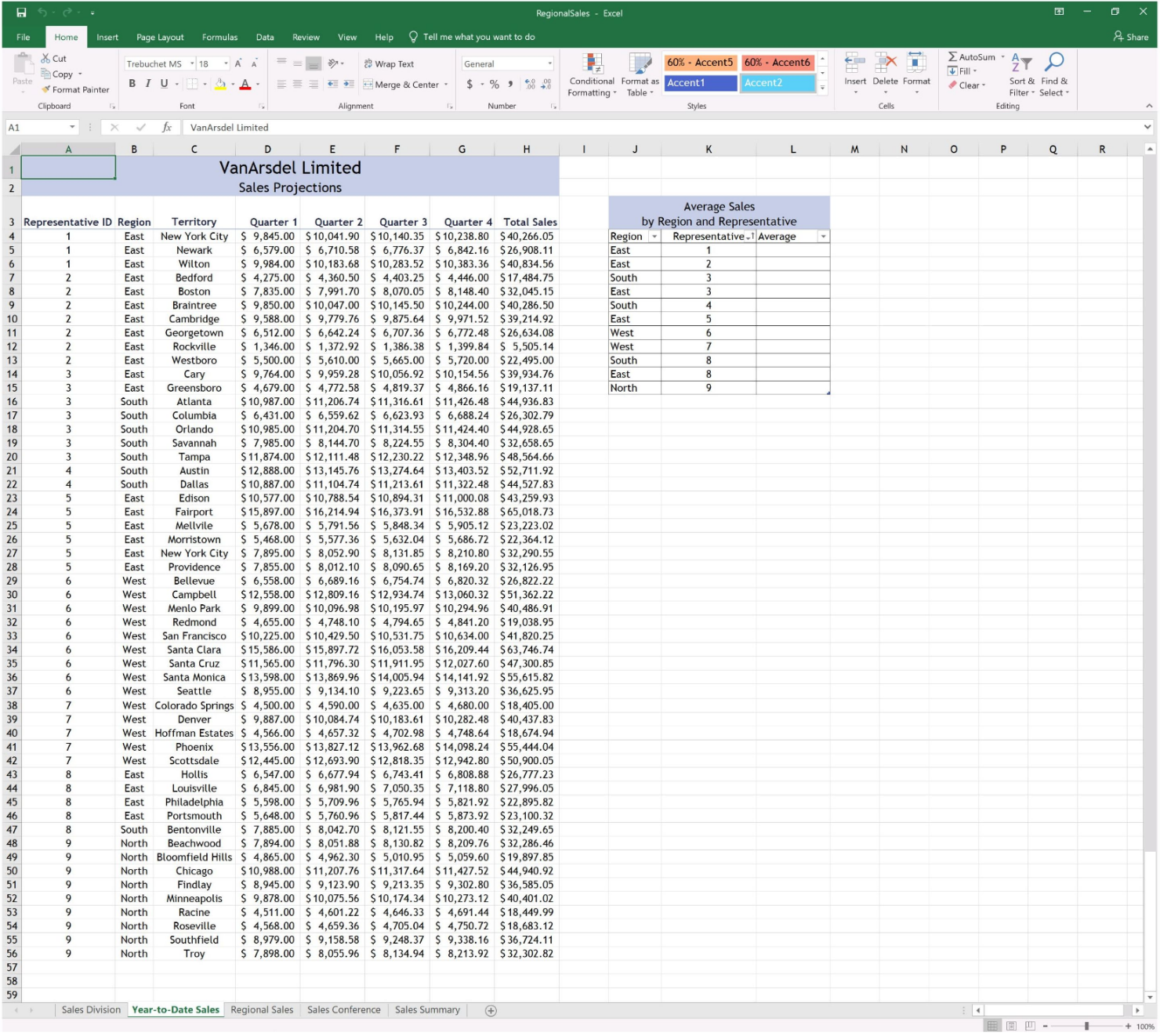Screen dimensions: 1160x1036
Task: Click the Share button
Action: [x=1131, y=37]
